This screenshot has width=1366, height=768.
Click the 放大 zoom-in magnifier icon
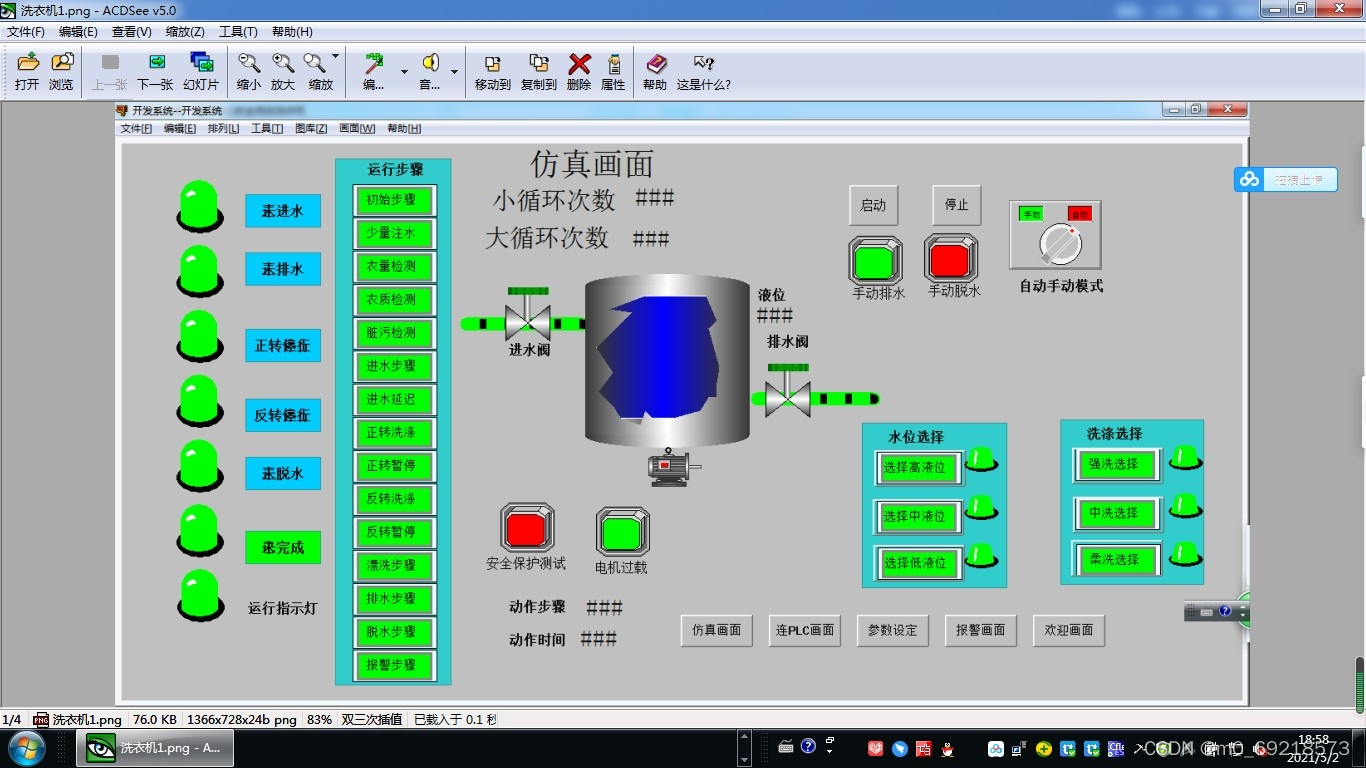[283, 63]
